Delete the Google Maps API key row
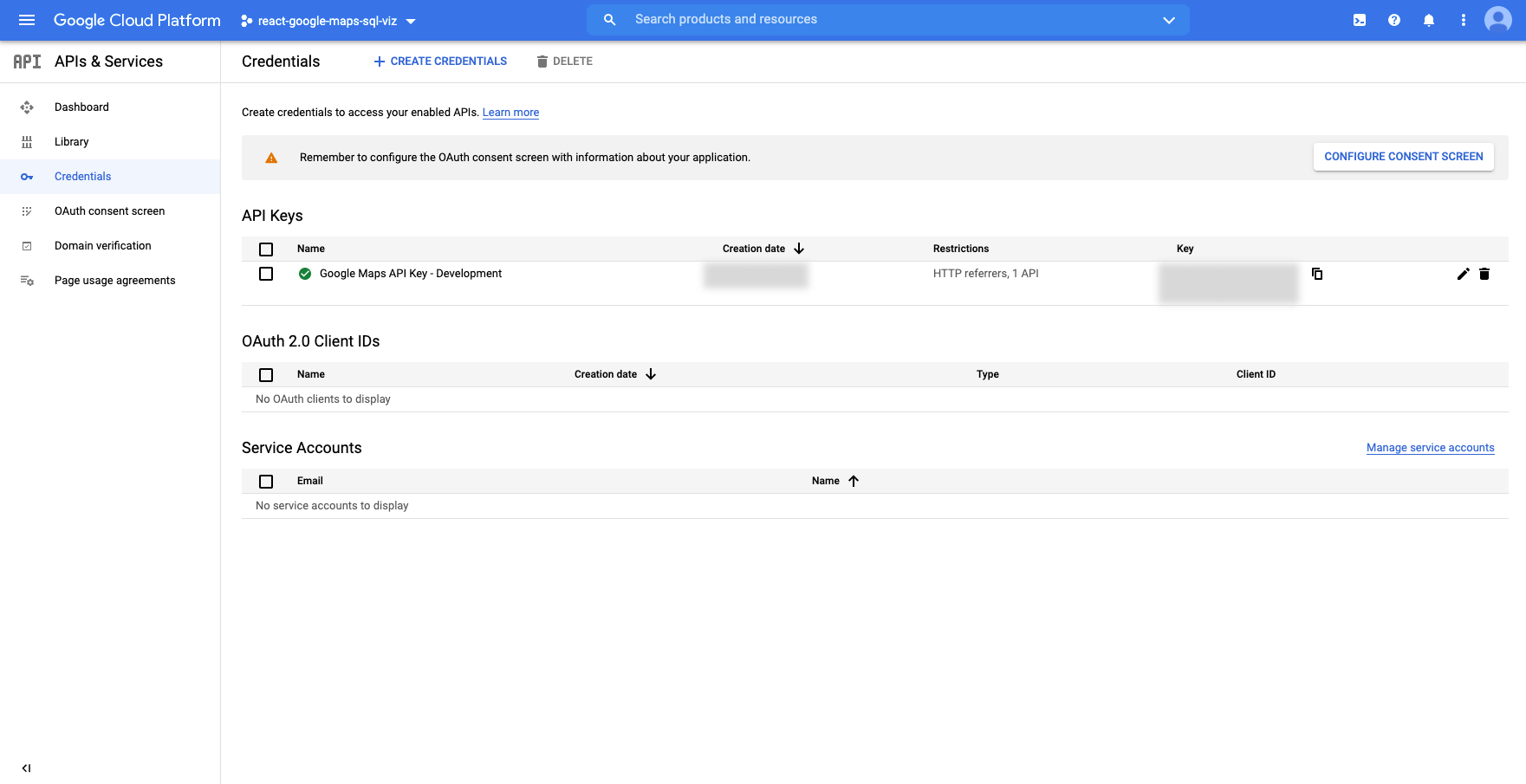The height and width of the screenshot is (784, 1526). coord(1484,274)
